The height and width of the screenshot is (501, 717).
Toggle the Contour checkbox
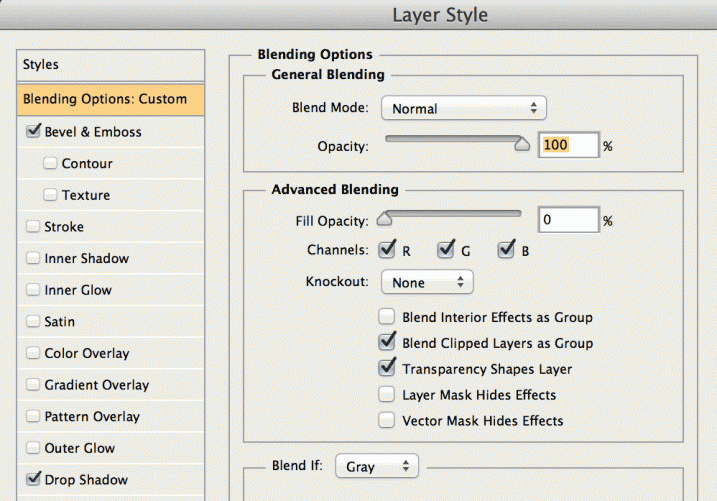click(x=50, y=163)
